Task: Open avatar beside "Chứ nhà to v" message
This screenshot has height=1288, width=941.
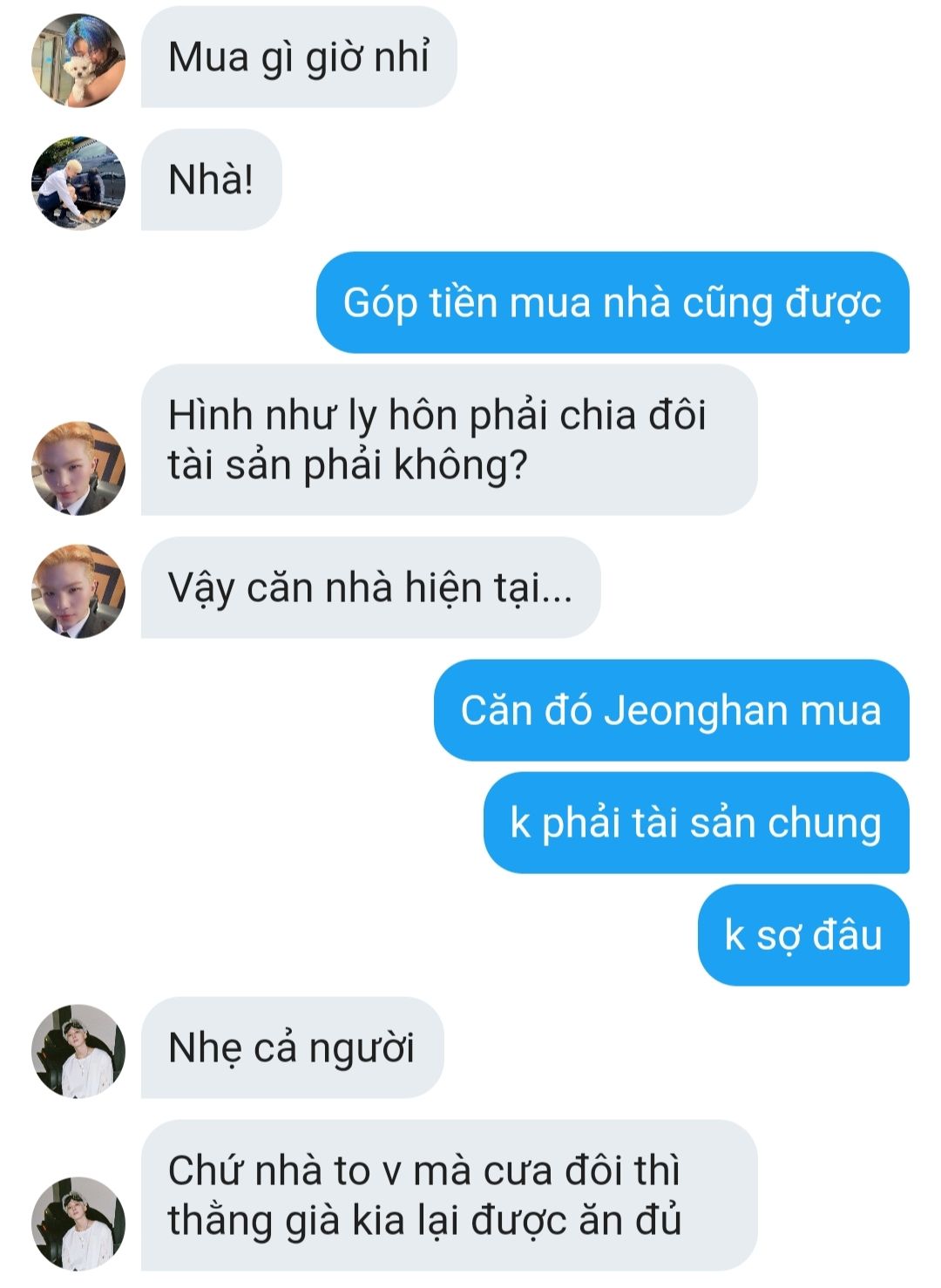Action: click(x=78, y=1224)
